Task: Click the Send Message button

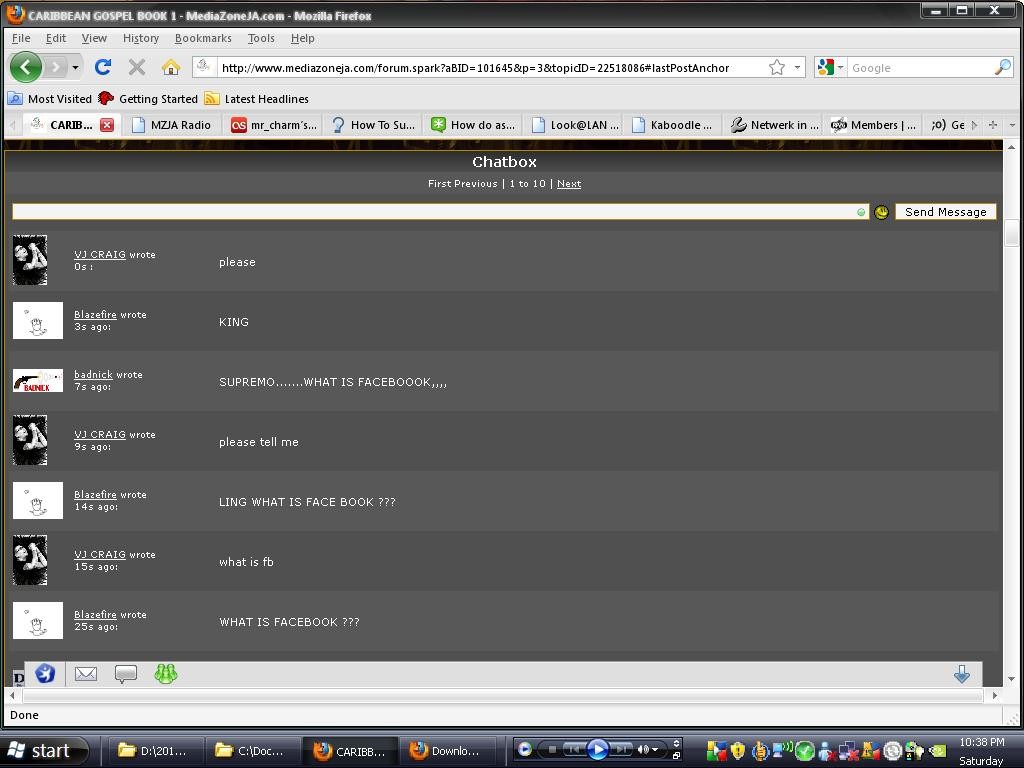Action: pyautogui.click(x=945, y=212)
